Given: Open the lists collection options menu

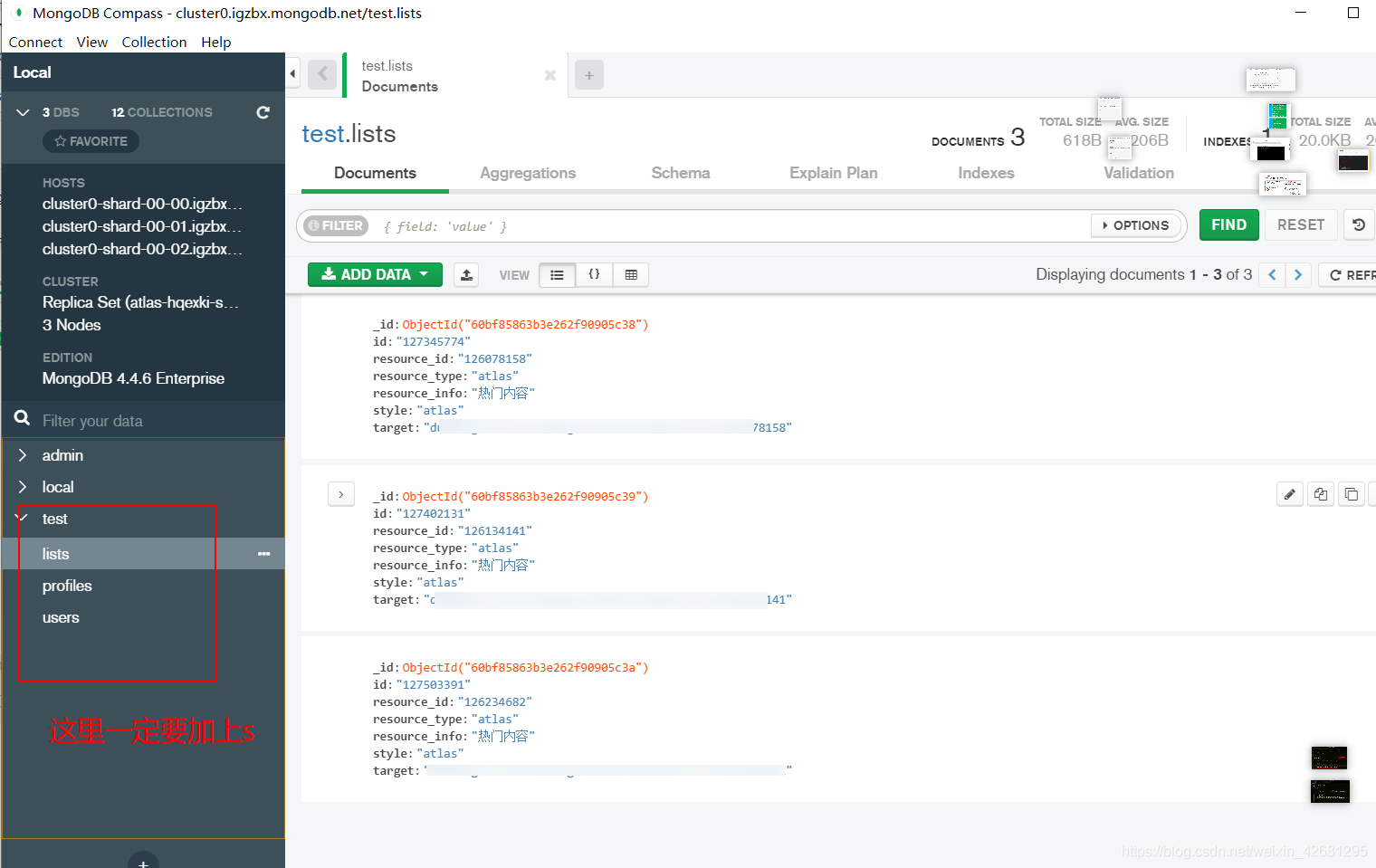Looking at the screenshot, I should coord(263,554).
